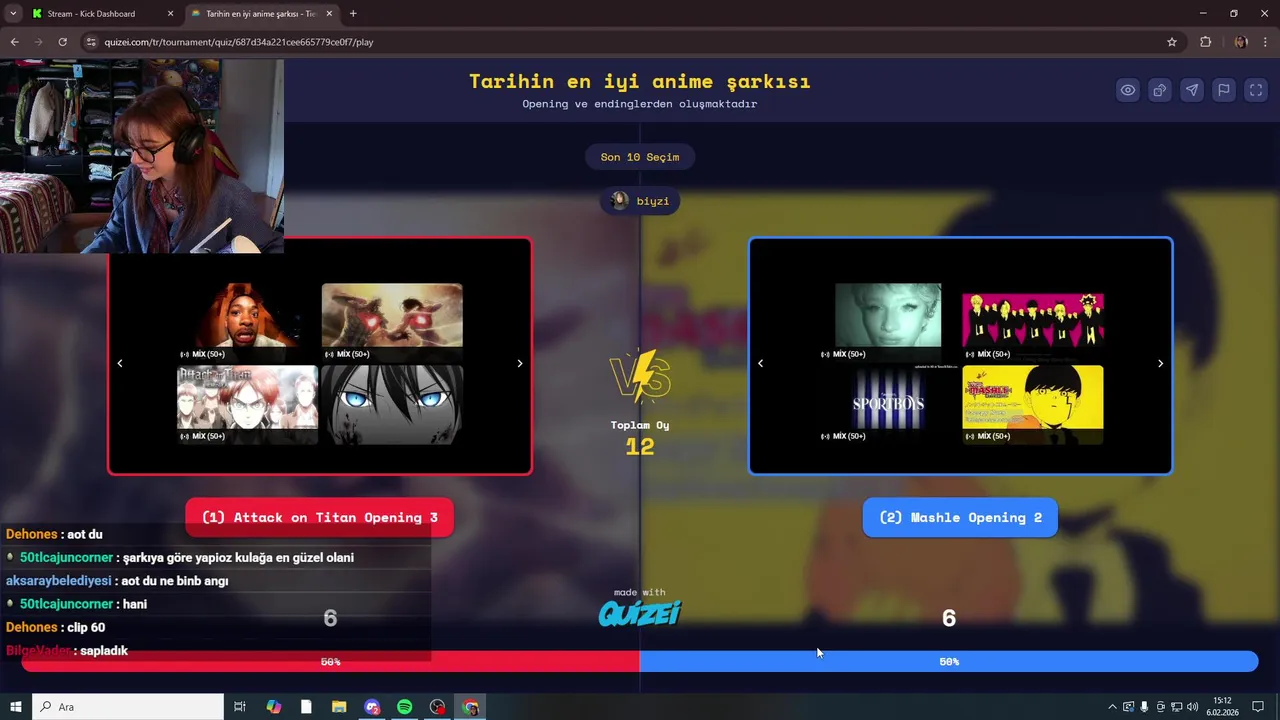Click the Chrome taskbar icon
The width and height of the screenshot is (1280, 720).
click(x=470, y=707)
